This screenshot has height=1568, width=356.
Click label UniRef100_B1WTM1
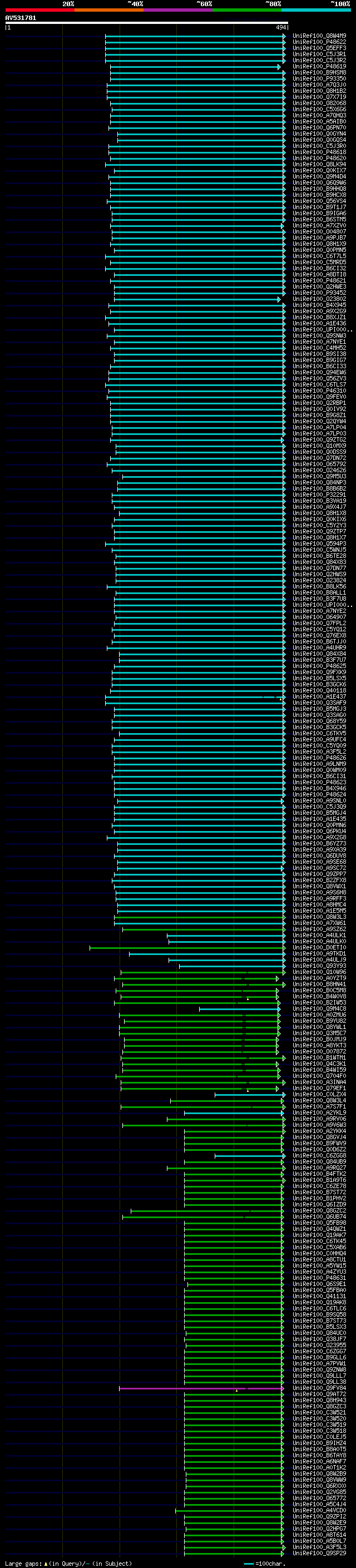[319, 1058]
